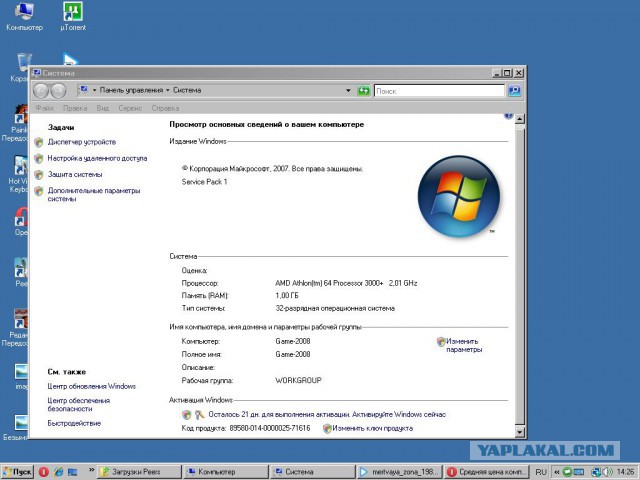640x480 pixels.
Task: Click inside the Поиск search field
Action: tap(439, 91)
